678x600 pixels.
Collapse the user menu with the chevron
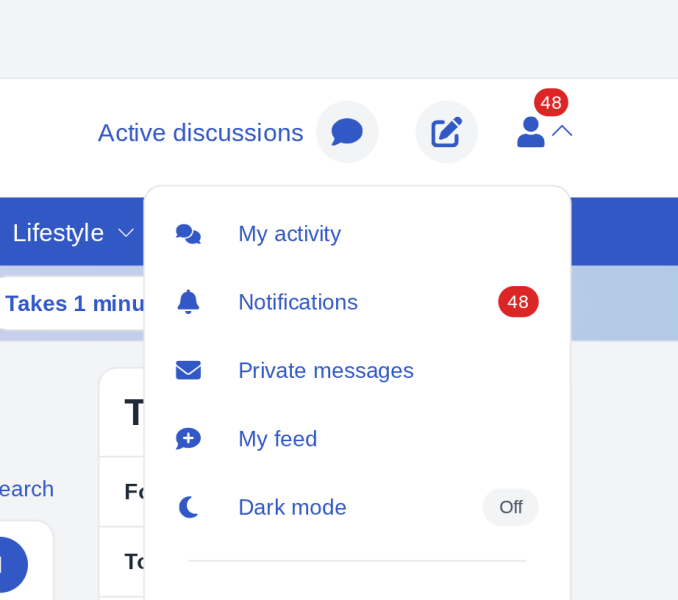pyautogui.click(x=562, y=131)
